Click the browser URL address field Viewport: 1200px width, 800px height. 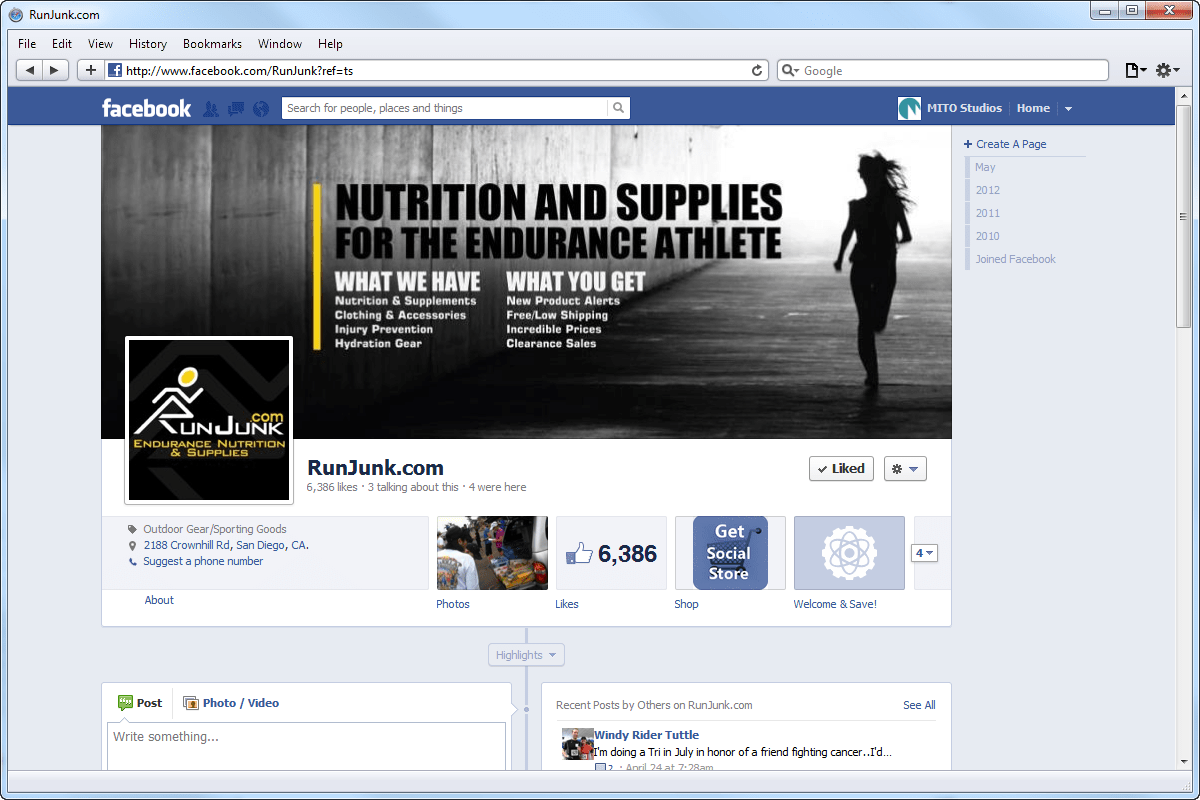437,70
